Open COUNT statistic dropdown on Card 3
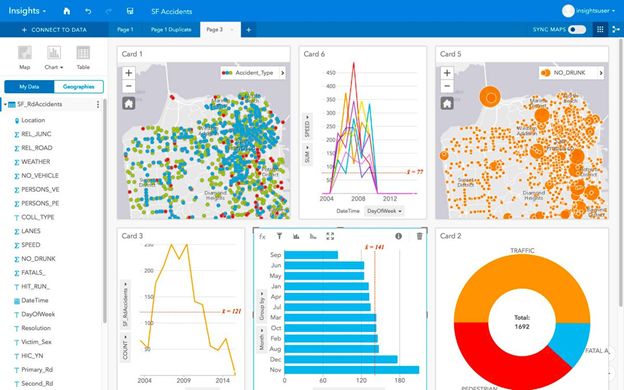Screen dimensions: 624x390 coord(125,348)
